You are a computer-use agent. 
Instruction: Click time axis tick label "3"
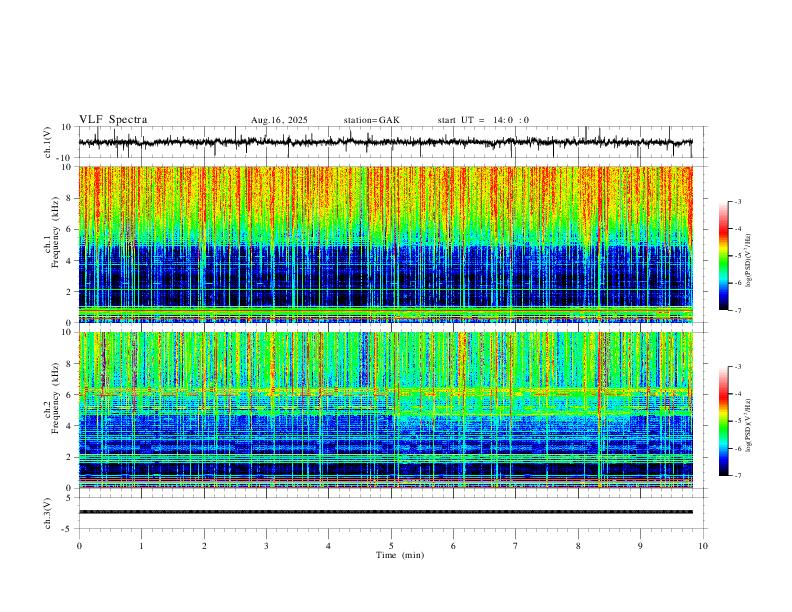tap(266, 546)
